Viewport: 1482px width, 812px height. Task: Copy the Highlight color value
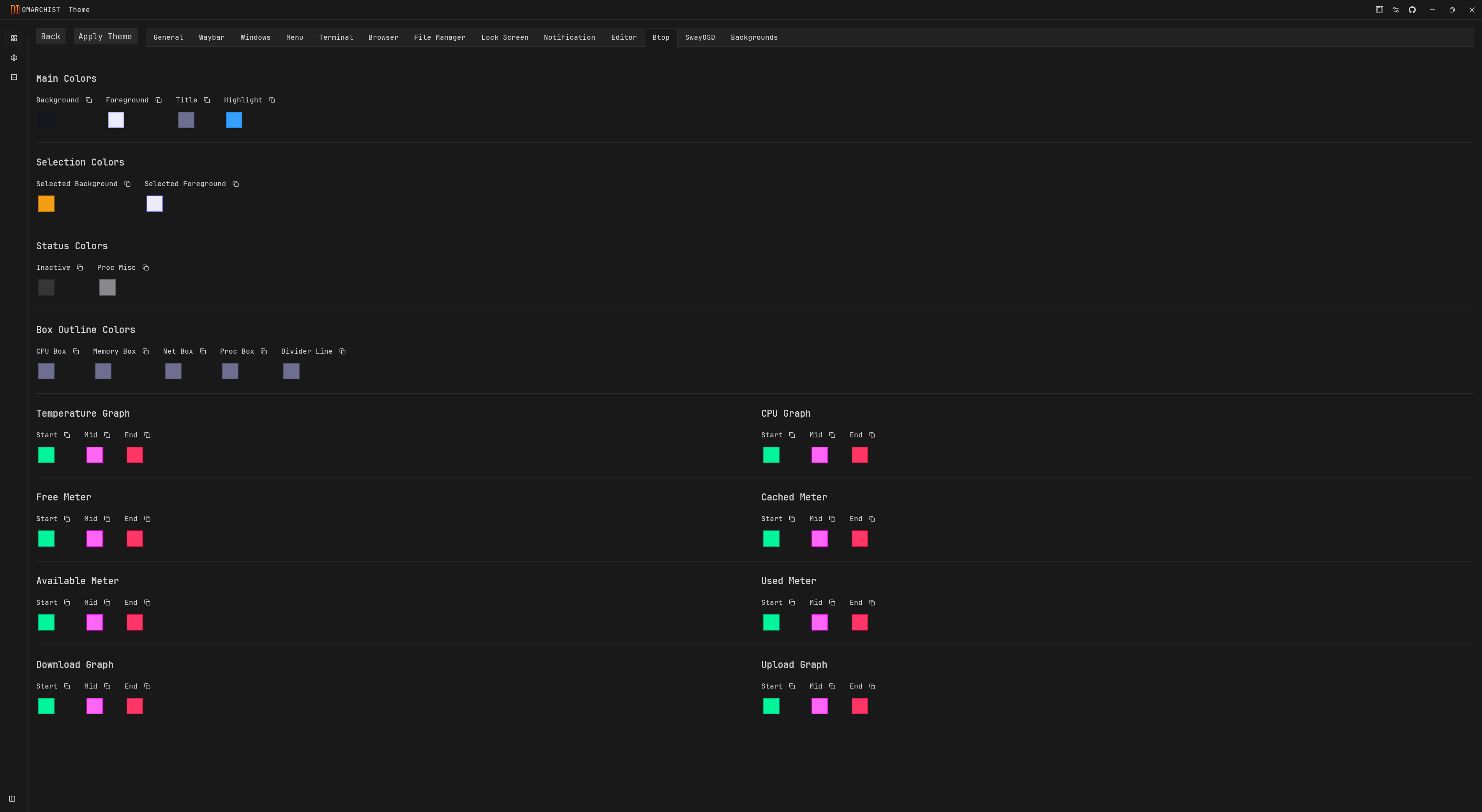pyautogui.click(x=272, y=100)
